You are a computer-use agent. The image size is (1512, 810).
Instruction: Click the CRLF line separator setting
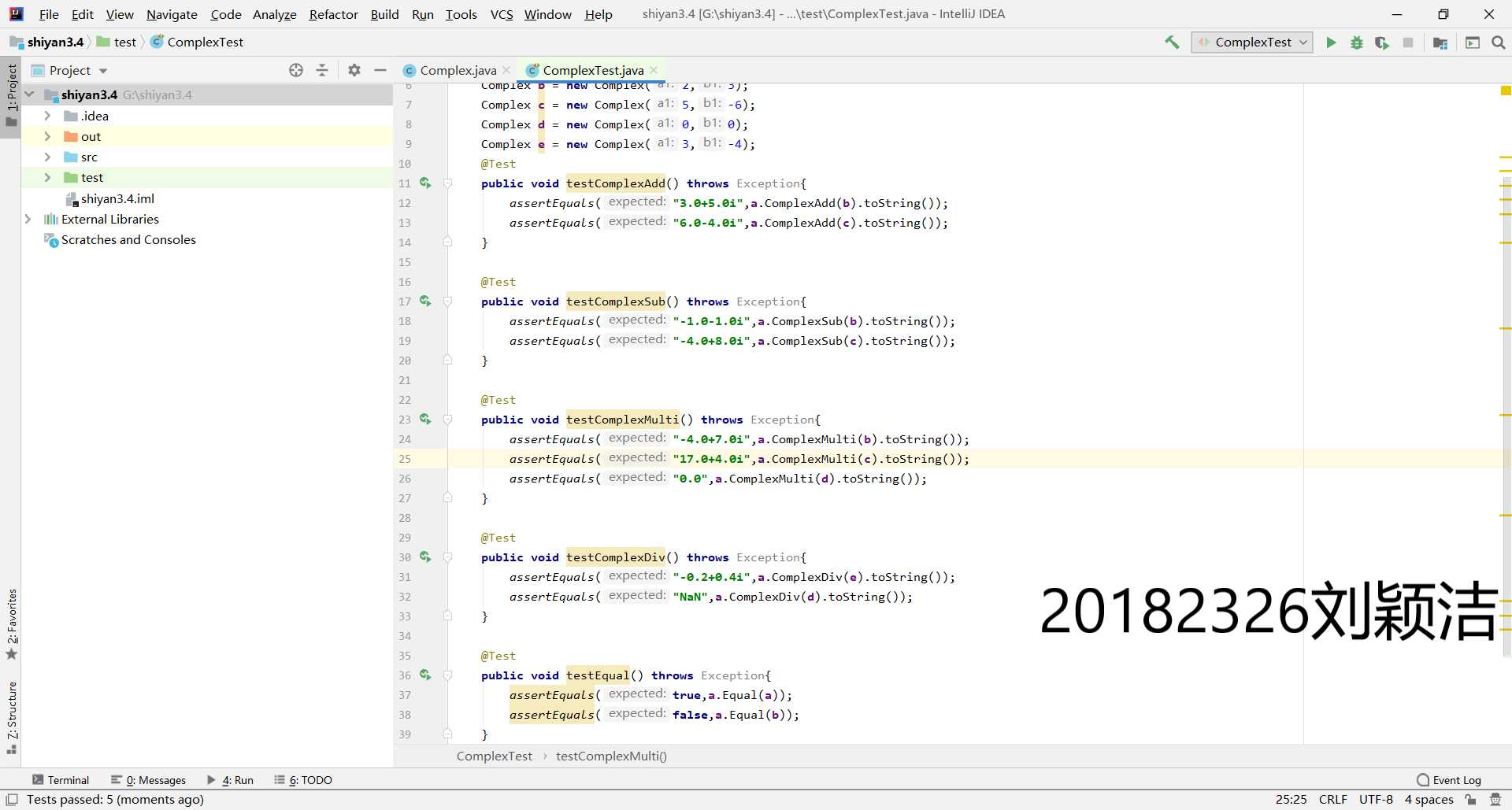[1332, 800]
